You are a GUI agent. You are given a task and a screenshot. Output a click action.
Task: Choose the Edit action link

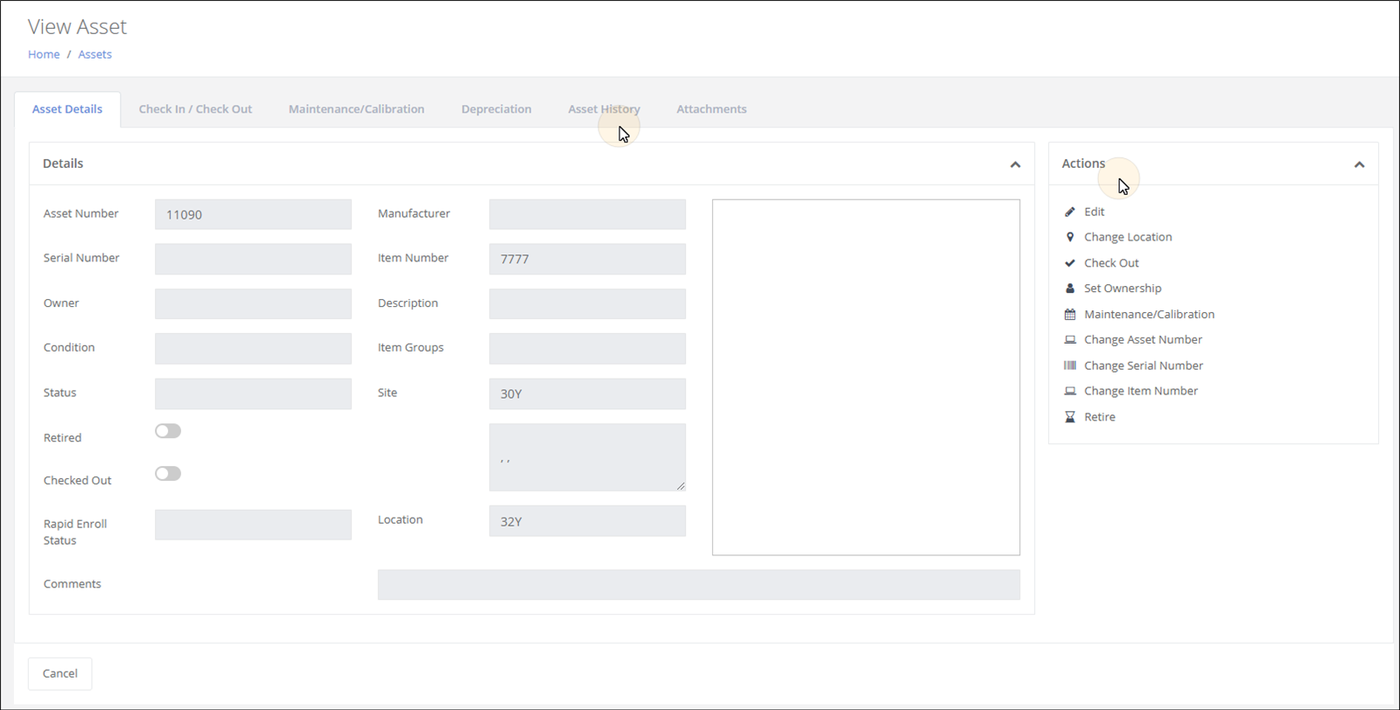tap(1094, 212)
